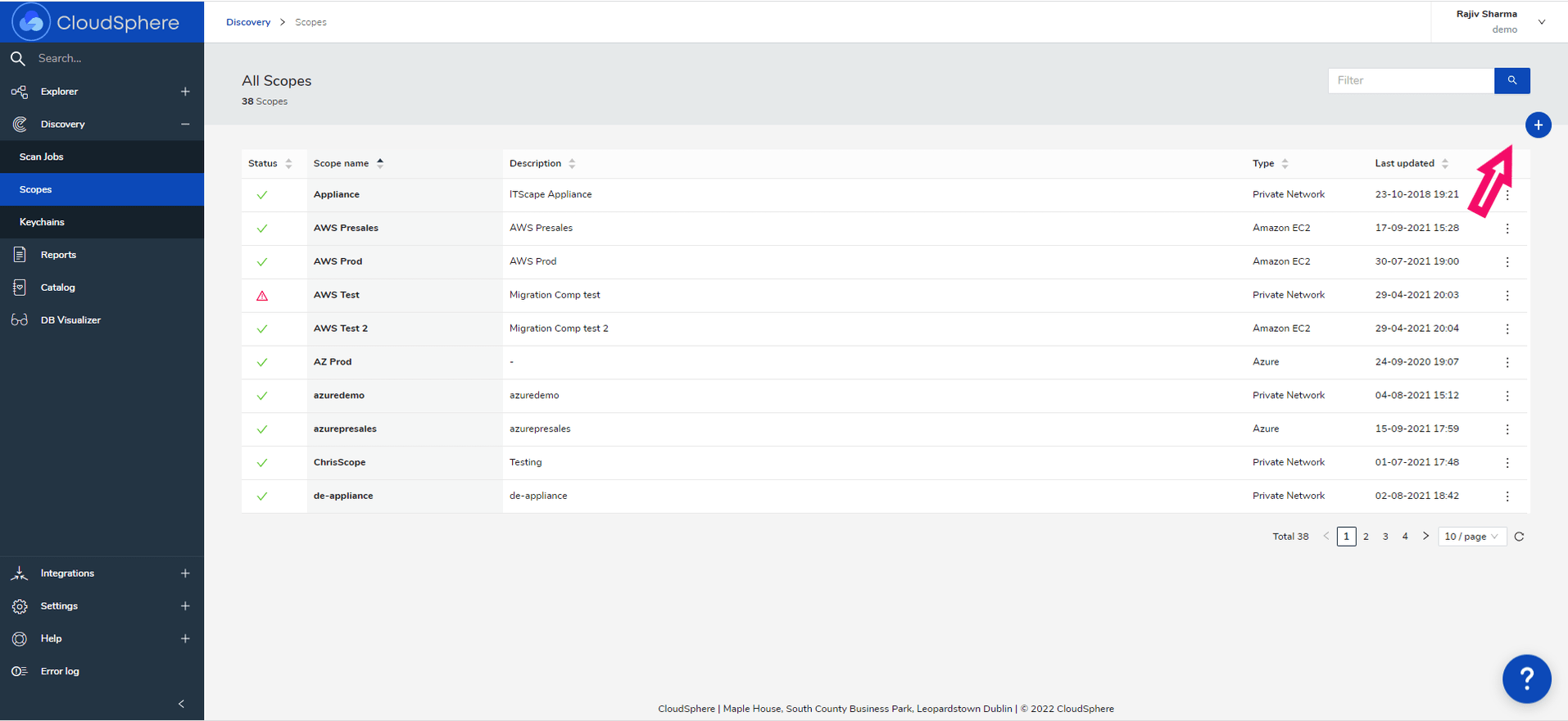Open the Catalog menu item
This screenshot has width=1568, height=721.
tap(102, 288)
